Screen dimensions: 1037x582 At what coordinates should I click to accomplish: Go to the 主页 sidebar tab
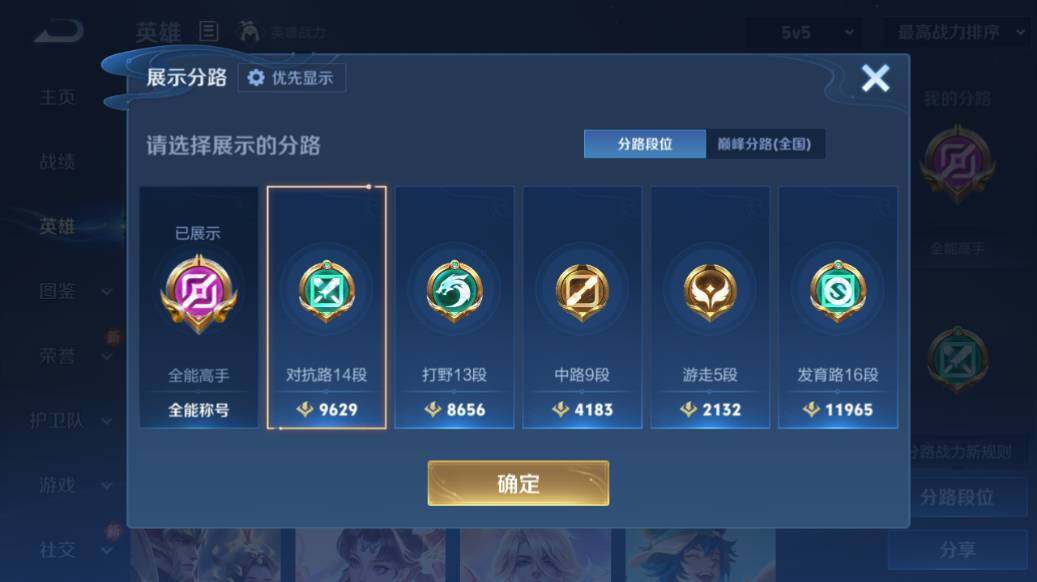(58, 97)
